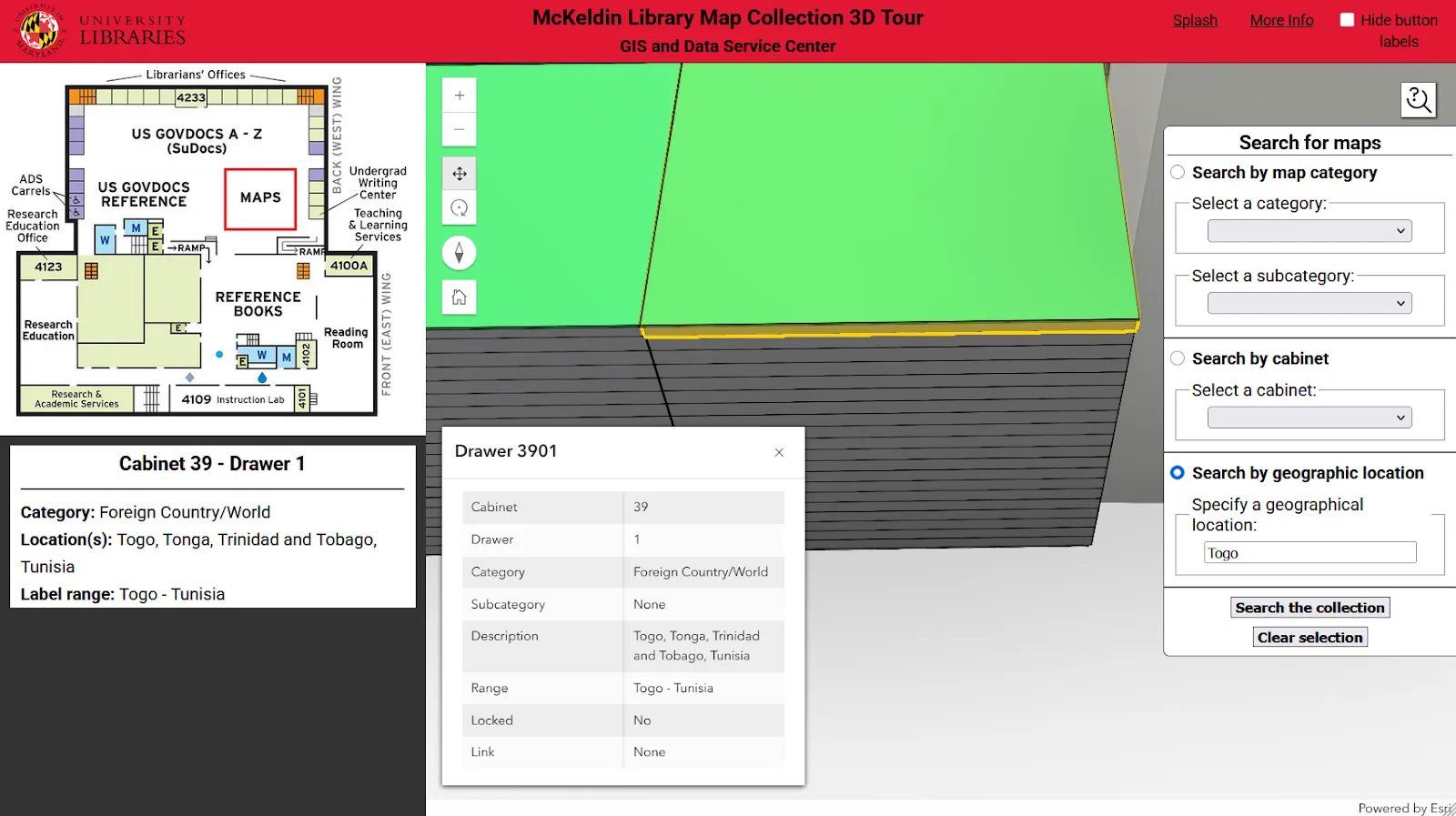Click the MAPS room on floor plan
This screenshot has width=1456, height=816.
tap(260, 198)
